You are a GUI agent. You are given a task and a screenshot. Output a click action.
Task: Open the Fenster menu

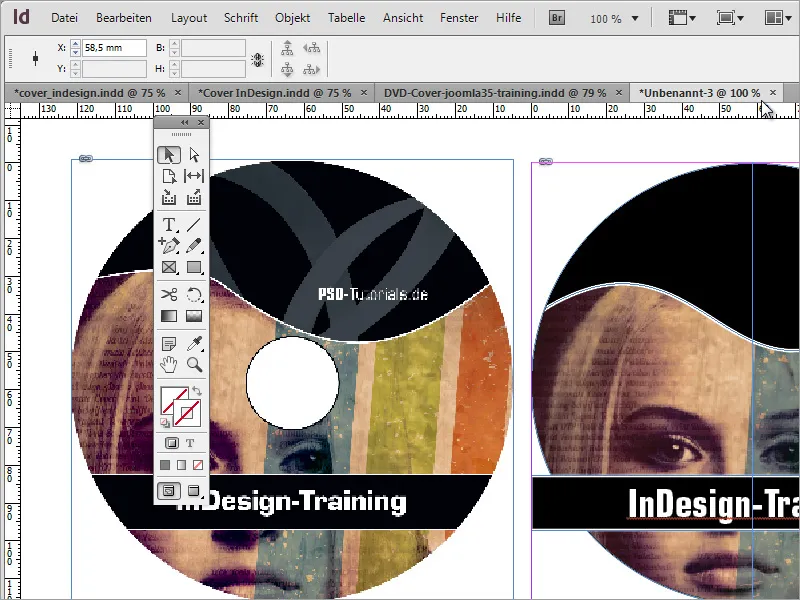(x=459, y=18)
